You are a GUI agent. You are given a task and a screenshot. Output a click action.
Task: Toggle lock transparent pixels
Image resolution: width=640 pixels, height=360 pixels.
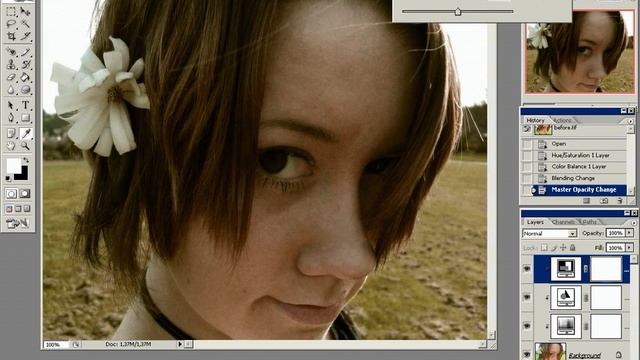(x=544, y=247)
